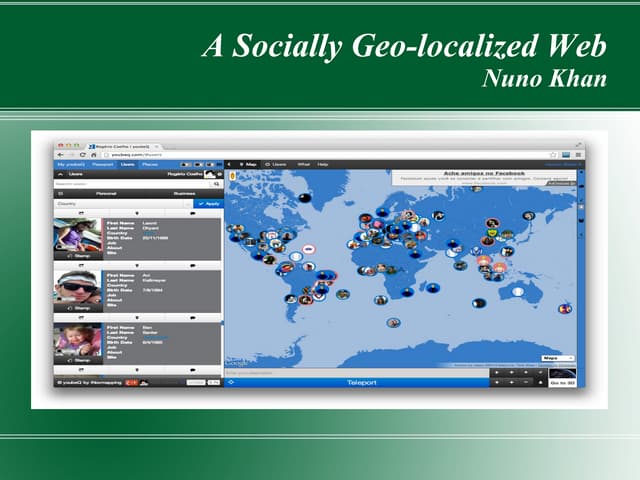This screenshot has height=480, width=640.
Task: Click the black sphere marker over Greenland
Action: [x=304, y=197]
